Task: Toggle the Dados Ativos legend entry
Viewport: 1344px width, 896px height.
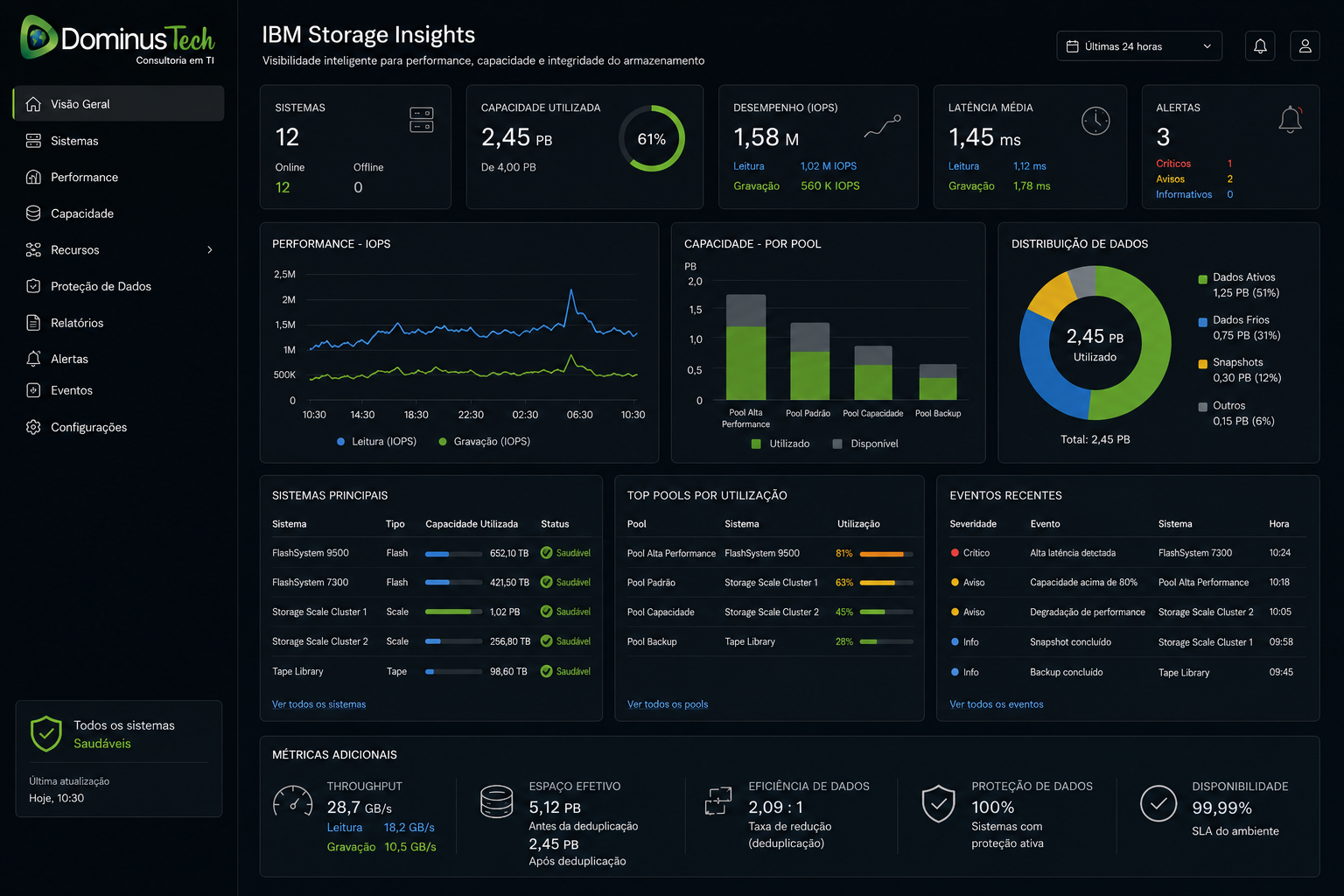Action: [x=1238, y=285]
